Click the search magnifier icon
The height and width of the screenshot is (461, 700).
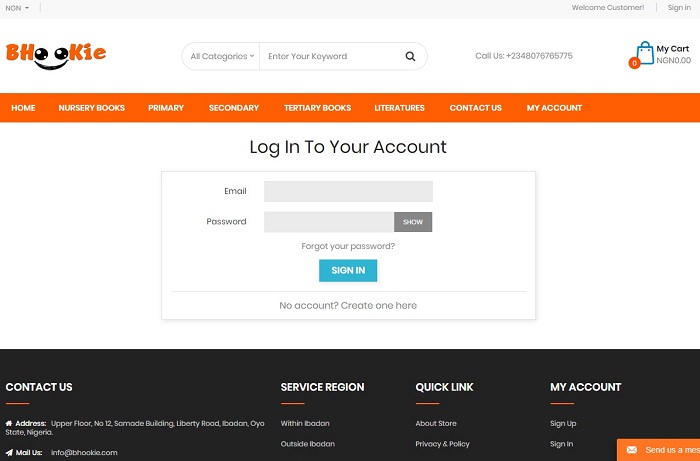click(x=410, y=57)
